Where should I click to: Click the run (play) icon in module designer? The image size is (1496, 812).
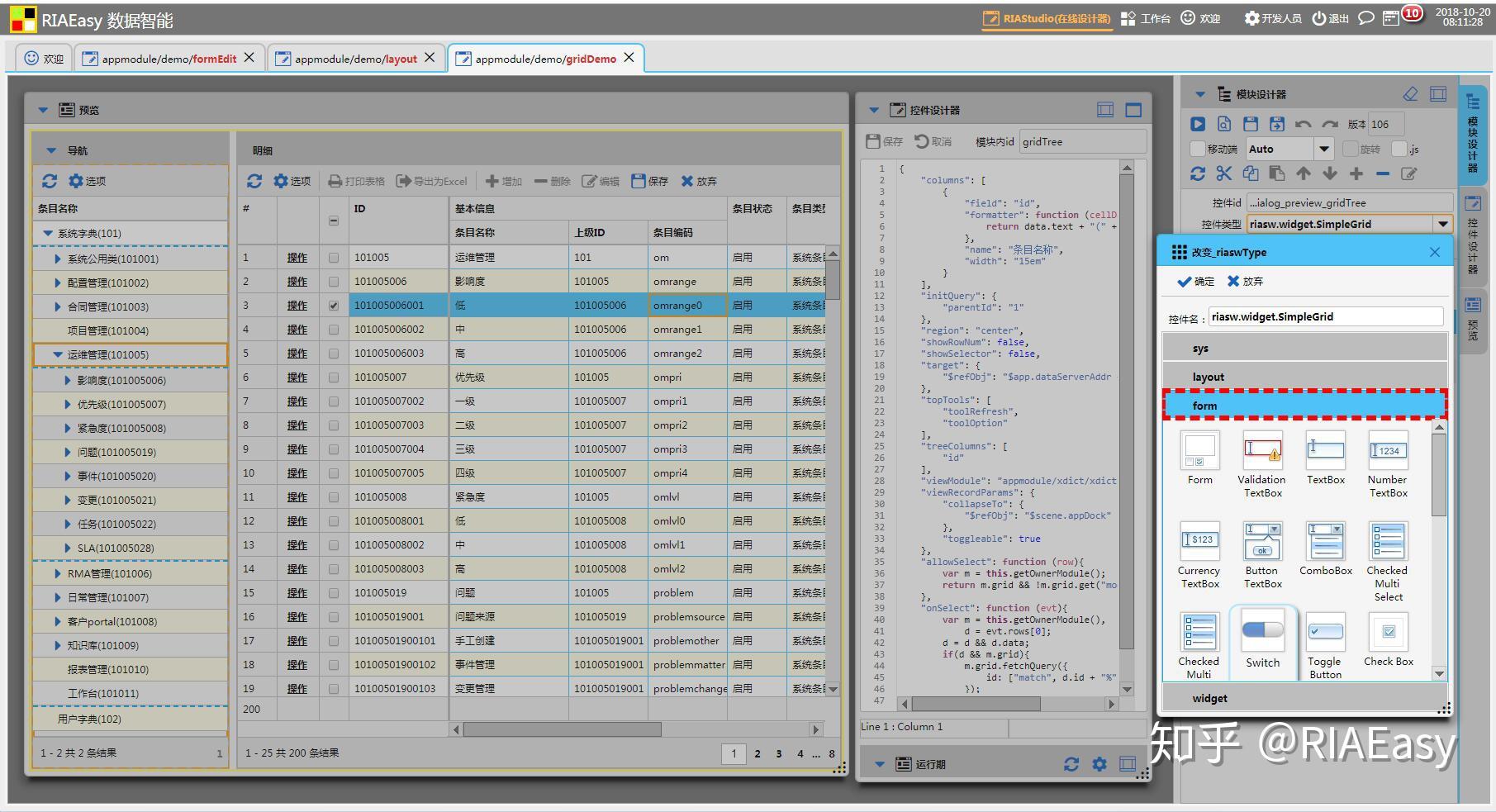point(1197,124)
